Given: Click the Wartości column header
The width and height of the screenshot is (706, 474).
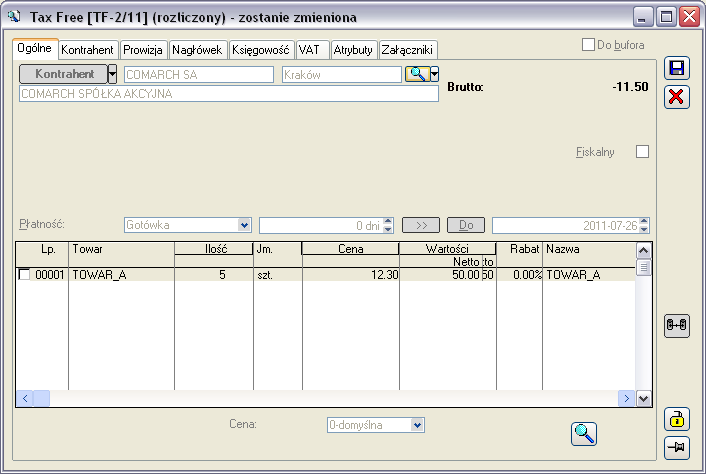Looking at the screenshot, I should pos(448,248).
